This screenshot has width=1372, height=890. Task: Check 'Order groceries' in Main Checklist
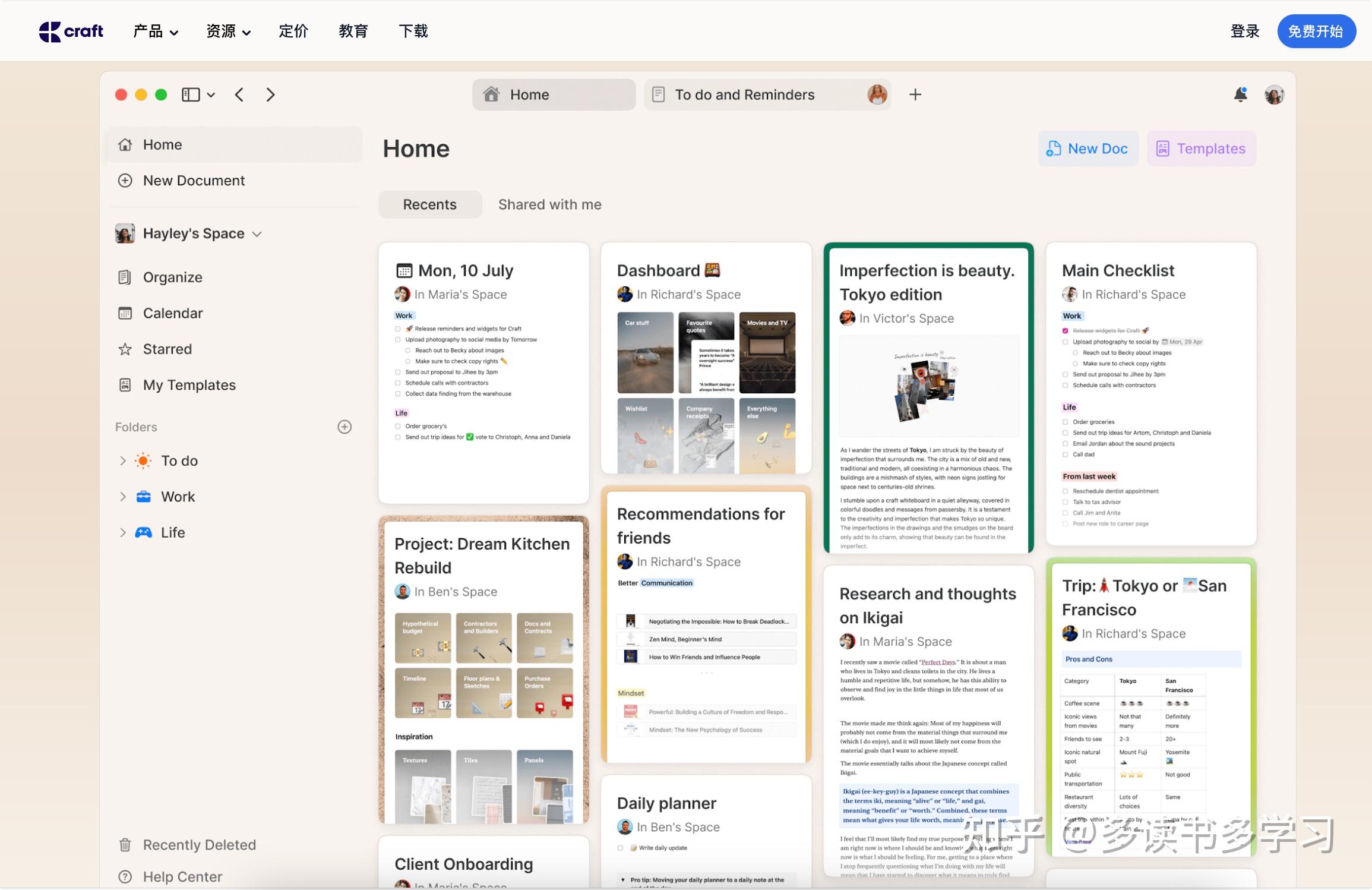click(1066, 422)
